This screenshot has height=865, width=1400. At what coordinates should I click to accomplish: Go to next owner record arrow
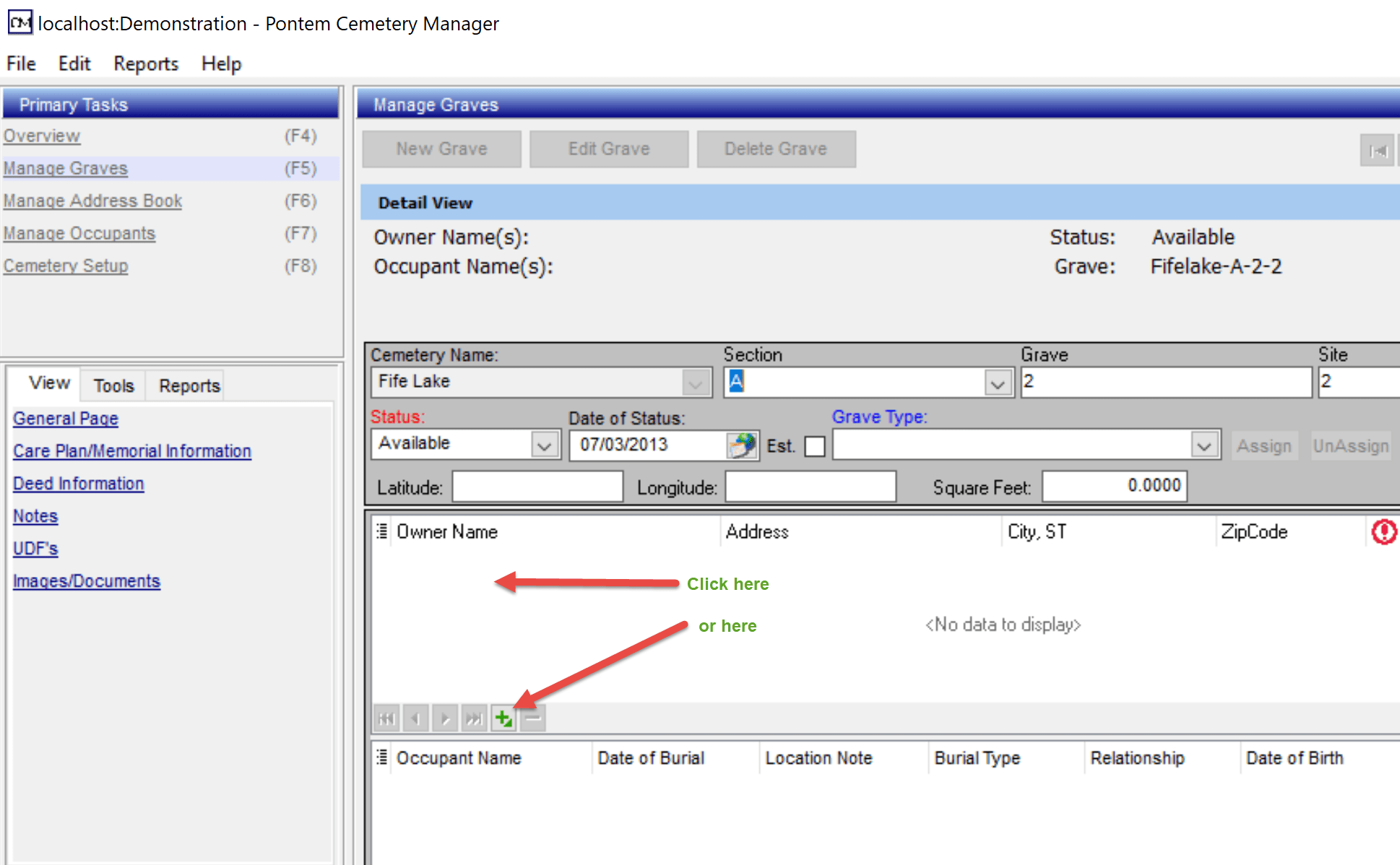tap(445, 718)
